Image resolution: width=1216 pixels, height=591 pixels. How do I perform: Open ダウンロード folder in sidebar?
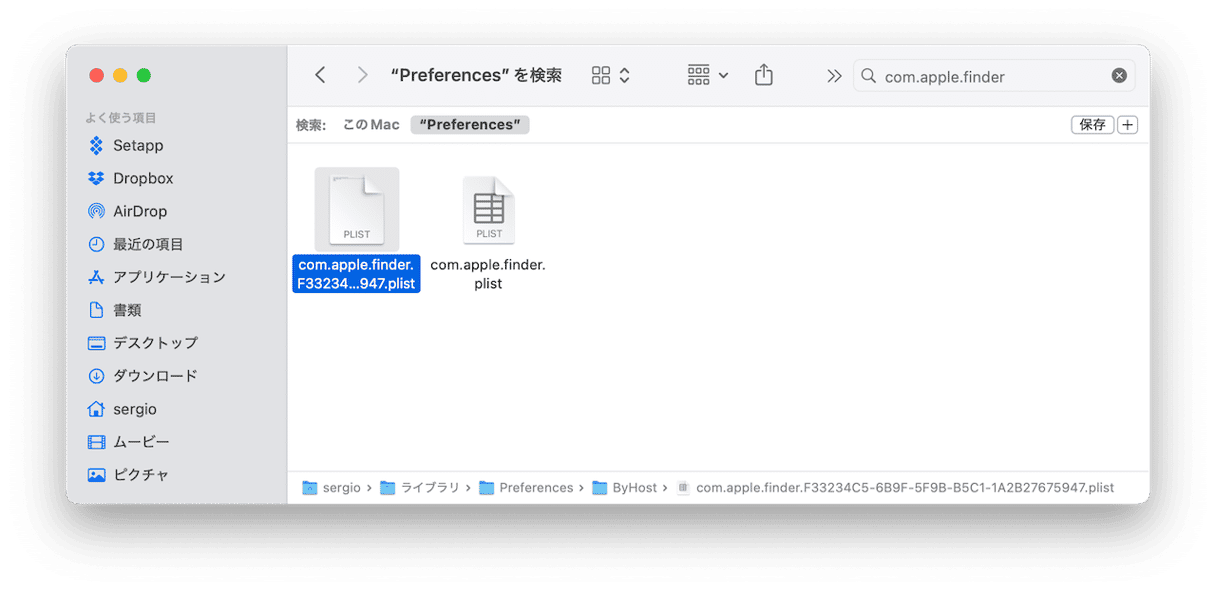pos(155,376)
